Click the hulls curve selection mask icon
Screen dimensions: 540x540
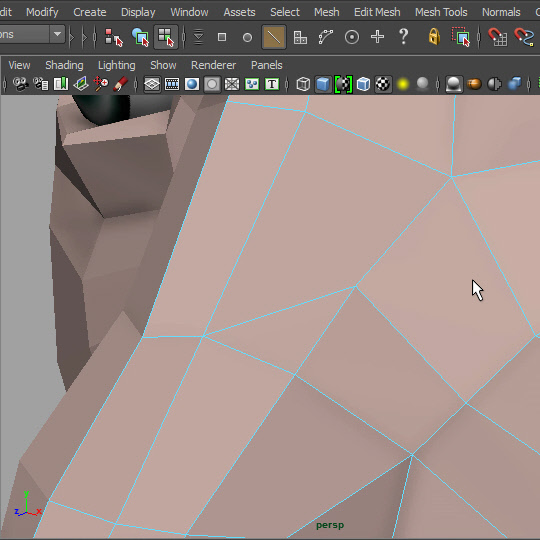tap(326, 37)
